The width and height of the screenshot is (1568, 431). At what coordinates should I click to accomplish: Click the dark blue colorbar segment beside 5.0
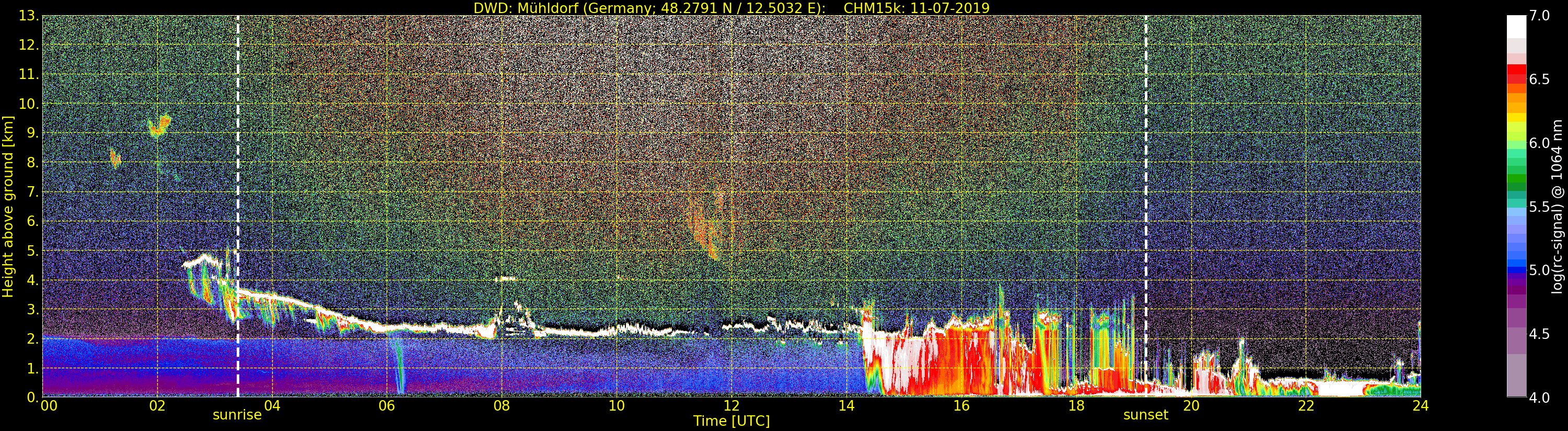[x=1516, y=270]
